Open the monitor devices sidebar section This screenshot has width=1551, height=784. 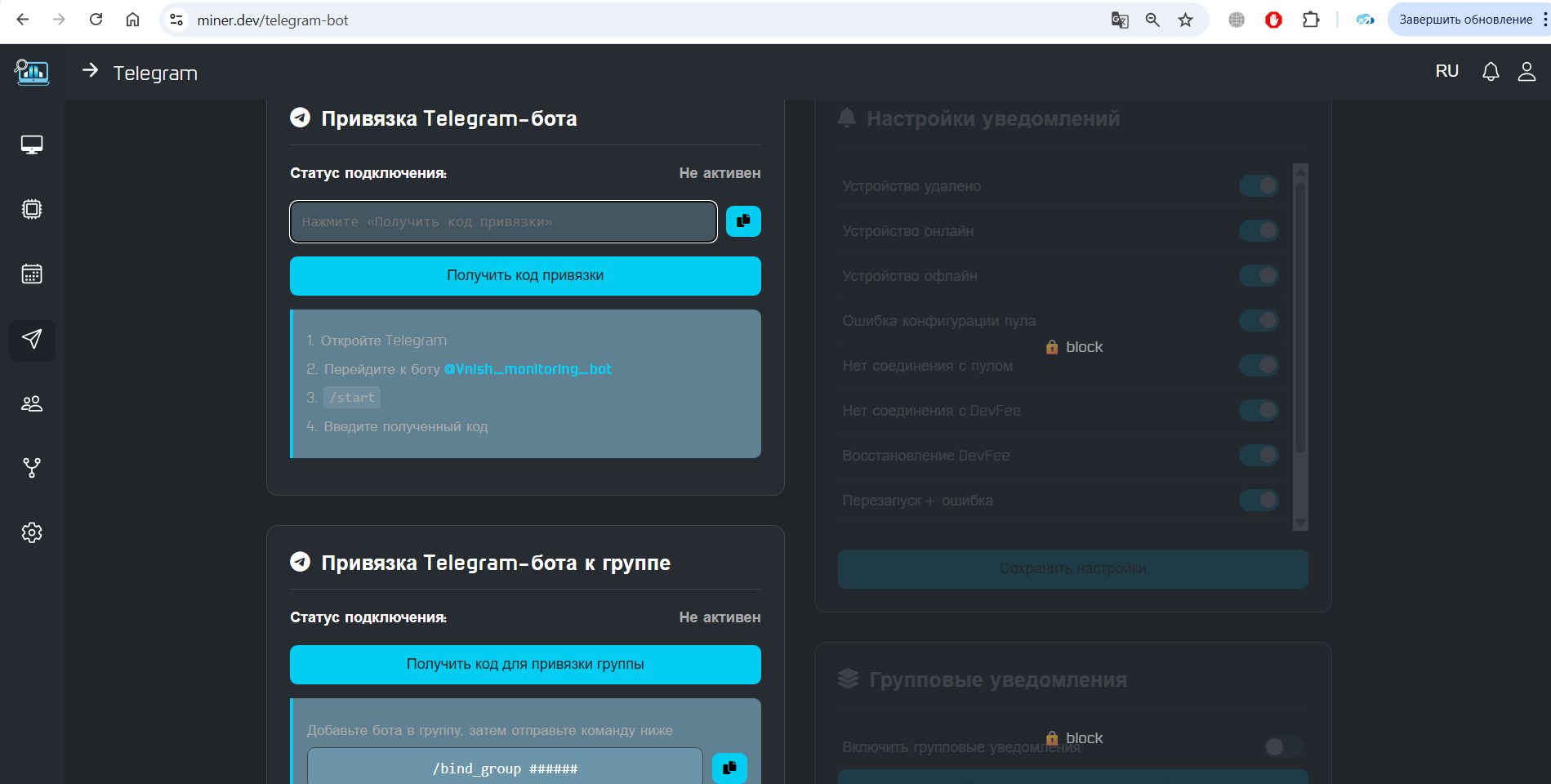coord(32,145)
